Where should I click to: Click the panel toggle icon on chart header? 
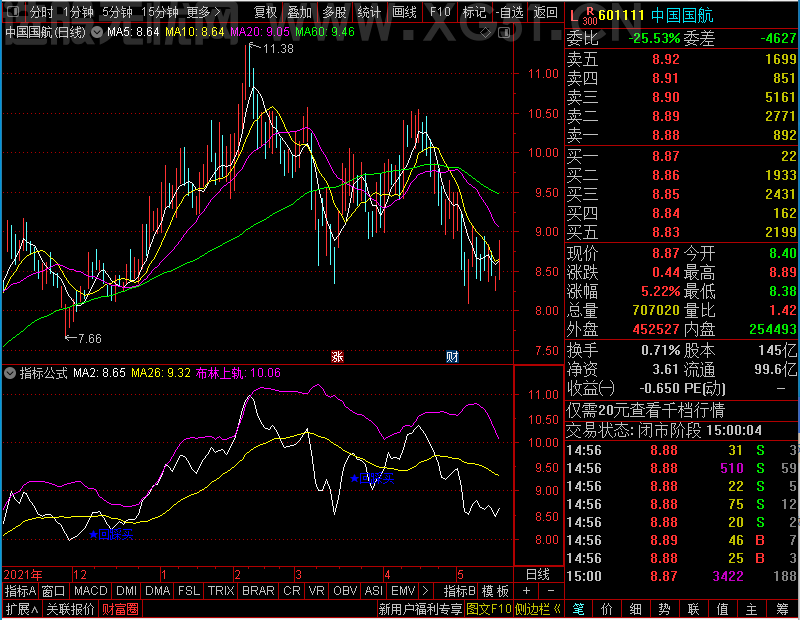[504, 33]
